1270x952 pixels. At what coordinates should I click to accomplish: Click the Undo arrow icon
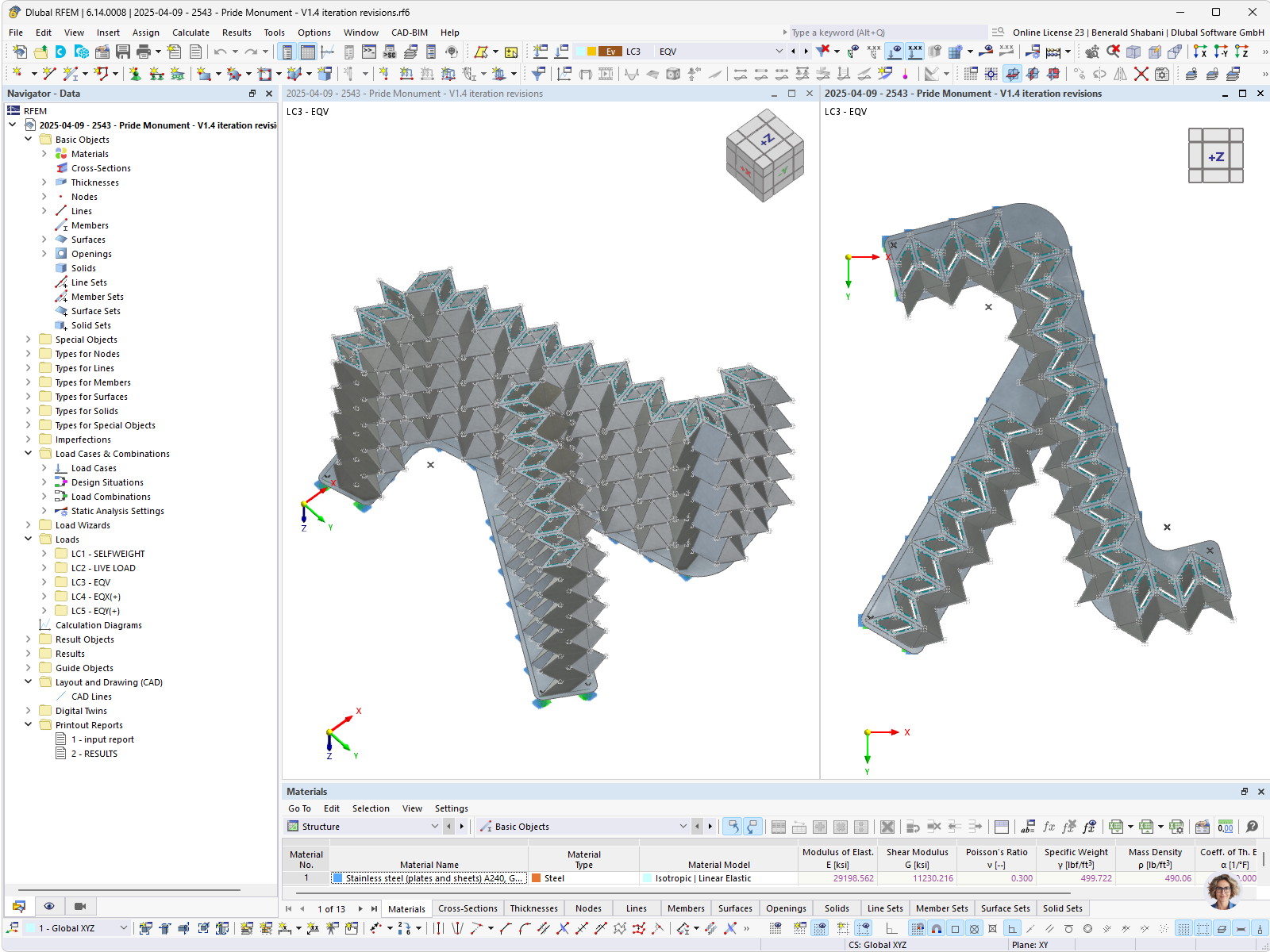[220, 52]
